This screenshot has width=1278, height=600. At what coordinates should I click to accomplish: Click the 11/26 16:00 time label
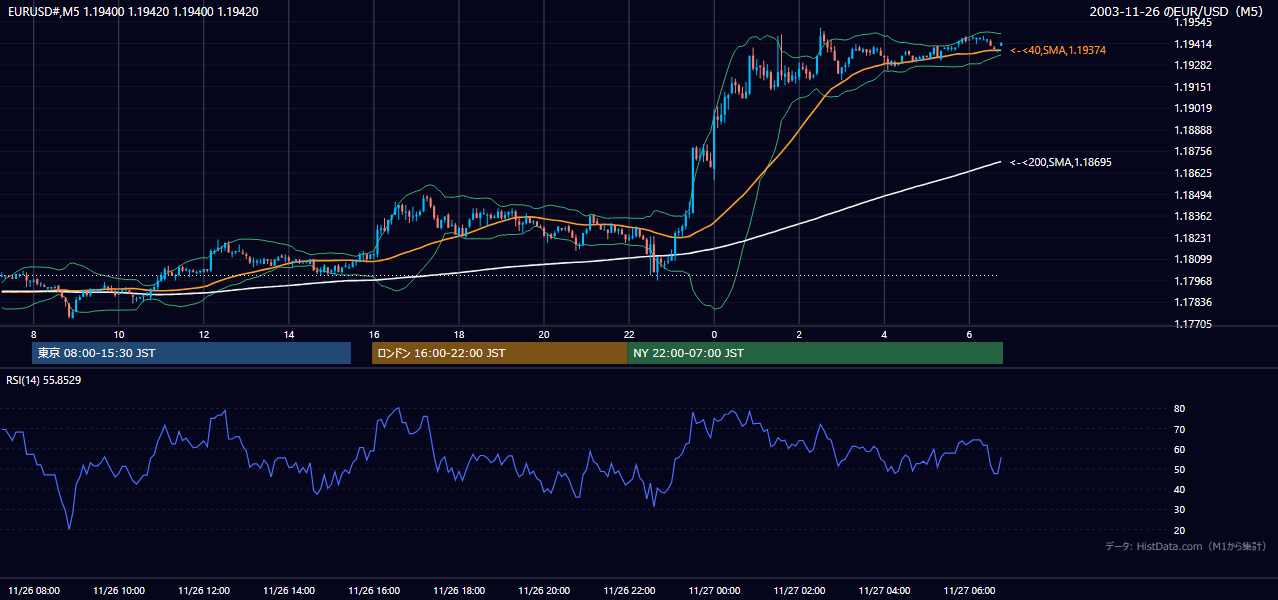tap(374, 591)
